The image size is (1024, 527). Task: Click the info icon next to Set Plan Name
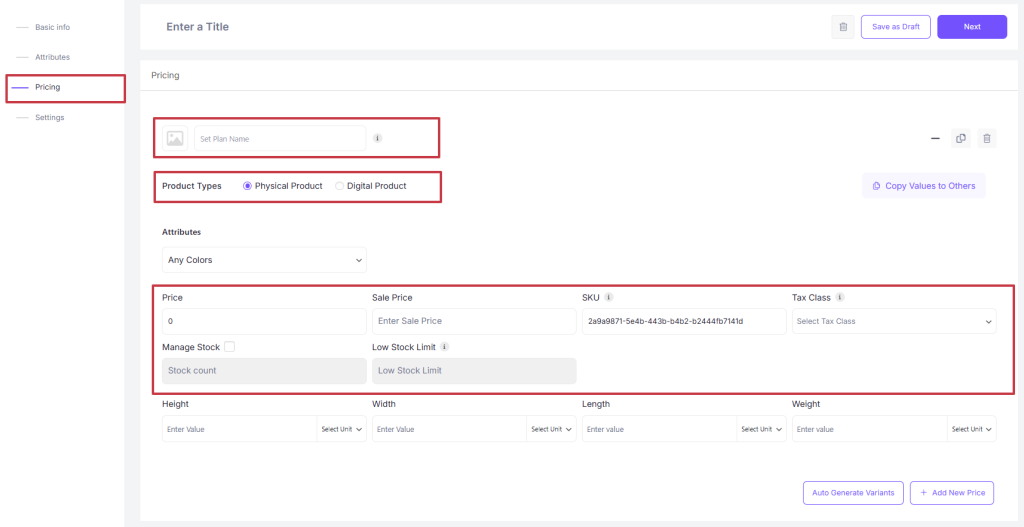(377, 138)
